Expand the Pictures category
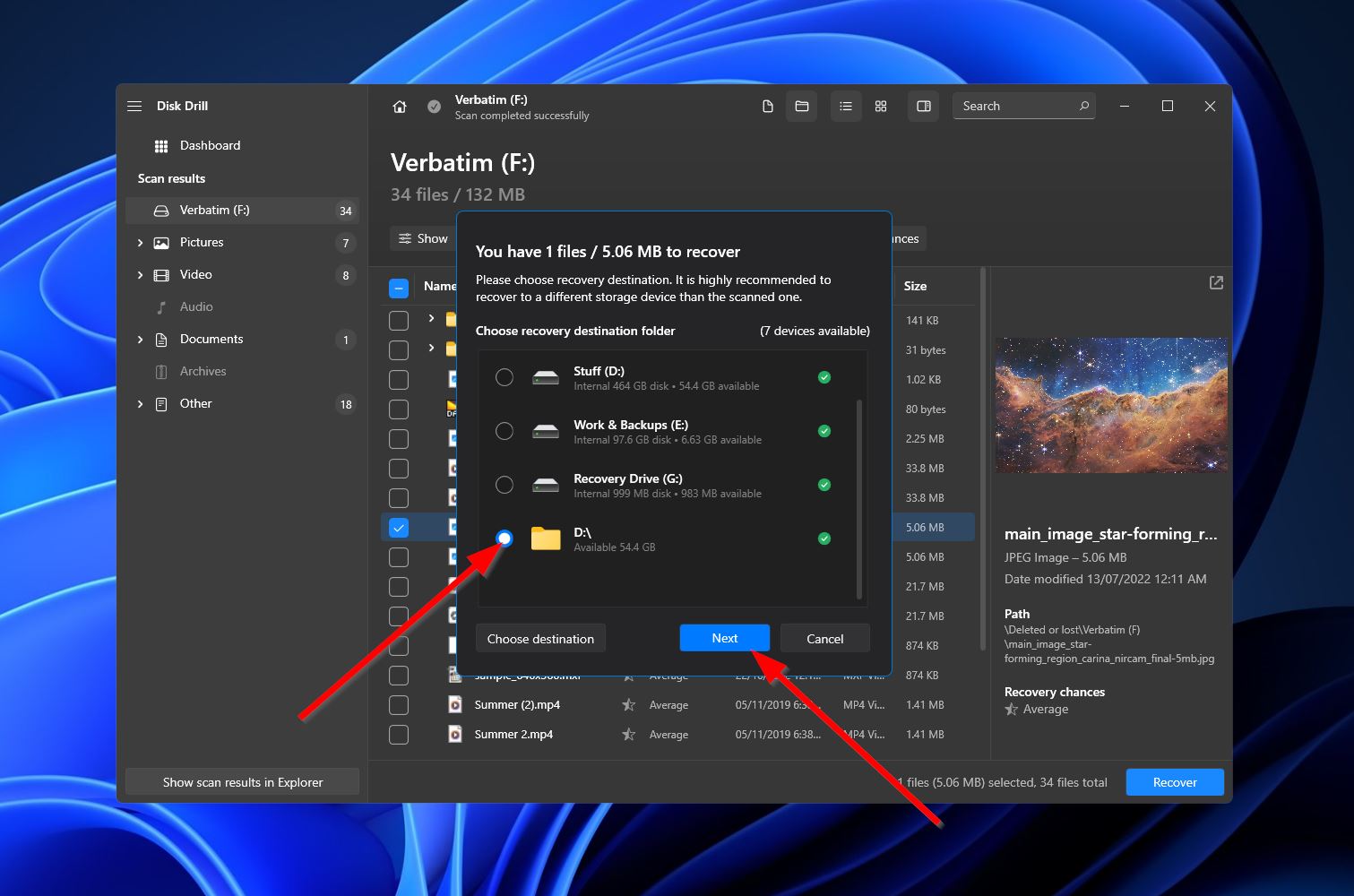 coord(140,243)
